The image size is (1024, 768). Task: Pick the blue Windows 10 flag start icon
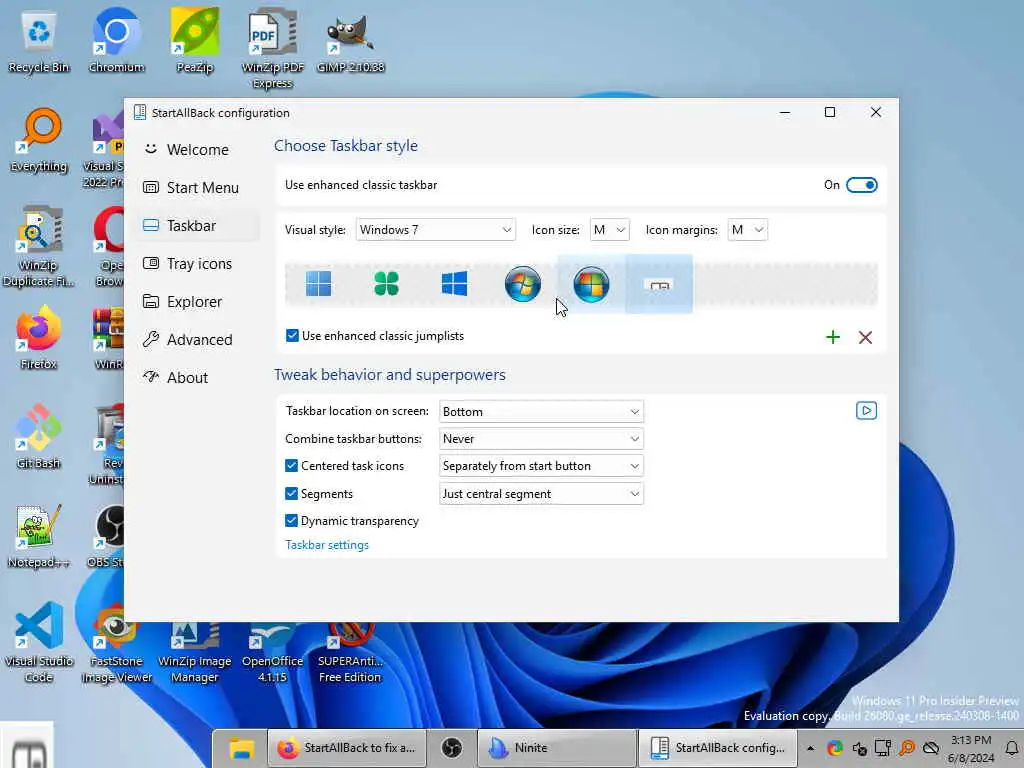(x=455, y=284)
